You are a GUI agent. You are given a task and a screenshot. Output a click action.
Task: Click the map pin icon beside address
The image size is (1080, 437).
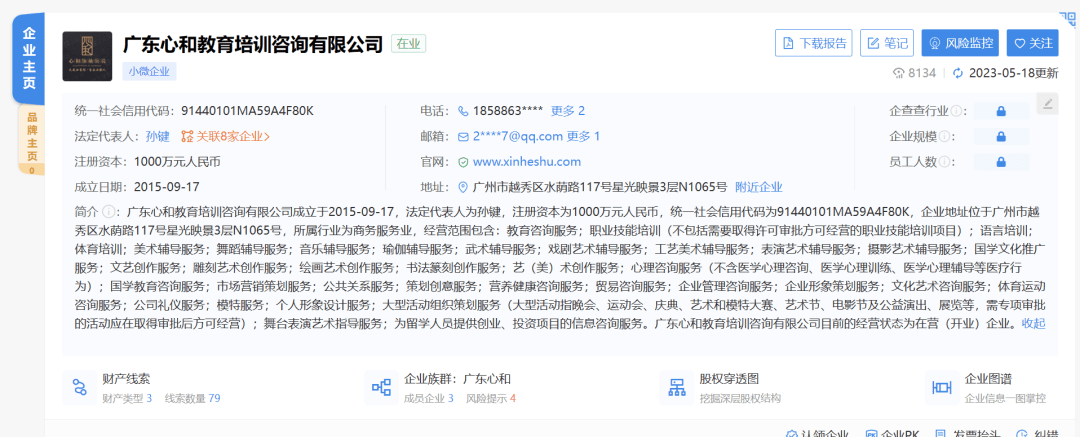[464, 187]
